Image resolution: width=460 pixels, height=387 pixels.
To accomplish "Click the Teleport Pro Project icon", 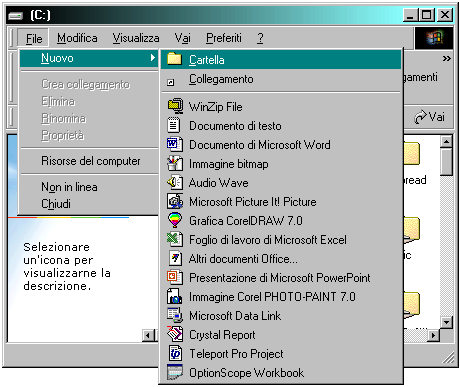I will [x=175, y=353].
